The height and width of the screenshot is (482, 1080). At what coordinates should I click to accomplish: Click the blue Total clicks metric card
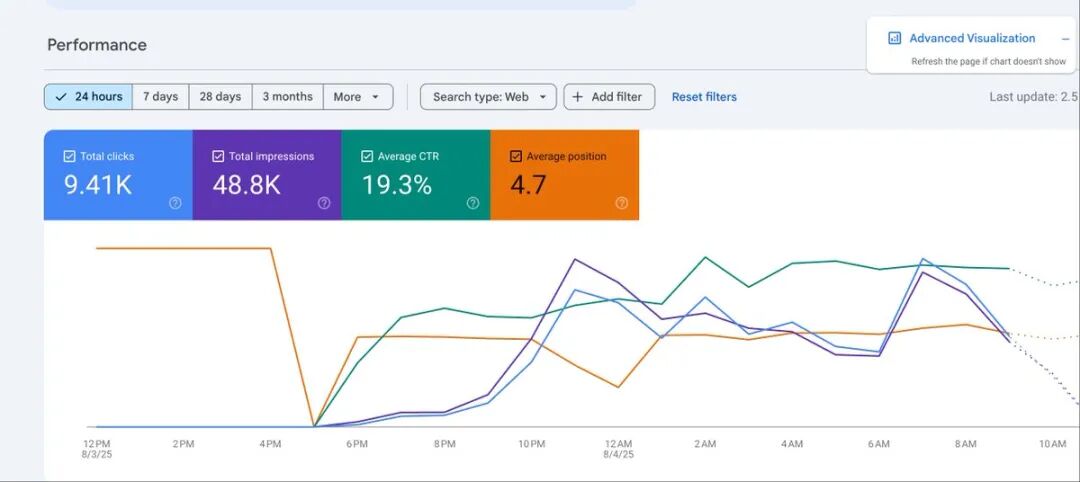pos(118,175)
